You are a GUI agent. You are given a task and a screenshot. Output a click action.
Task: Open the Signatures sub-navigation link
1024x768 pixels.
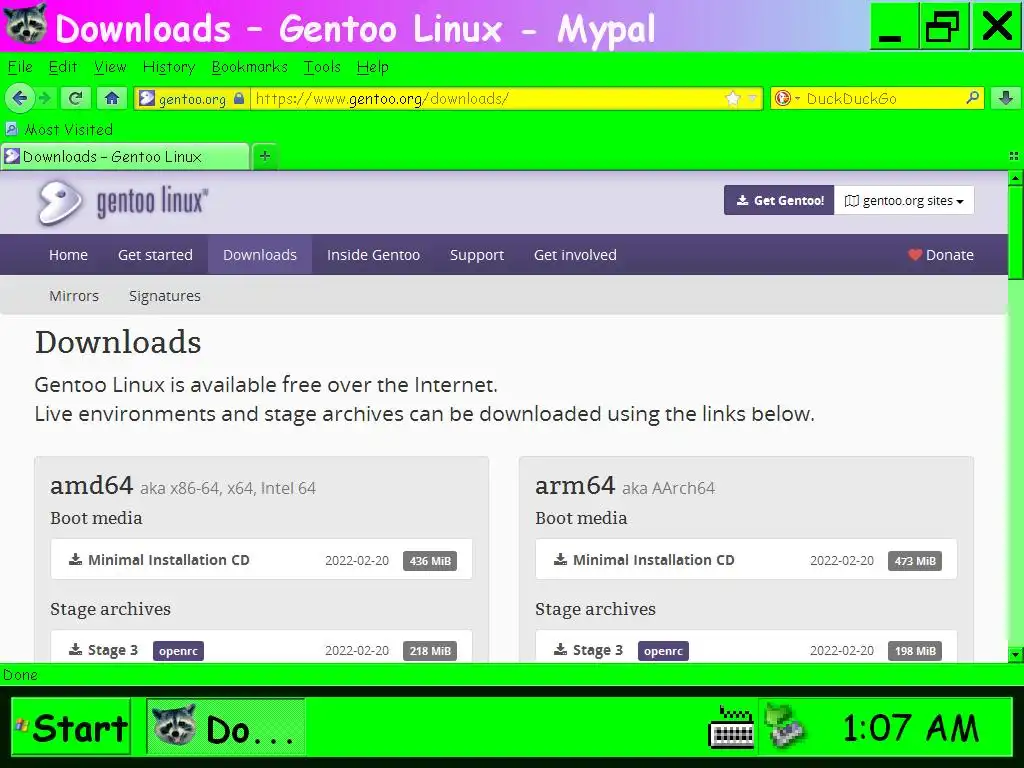coord(165,296)
